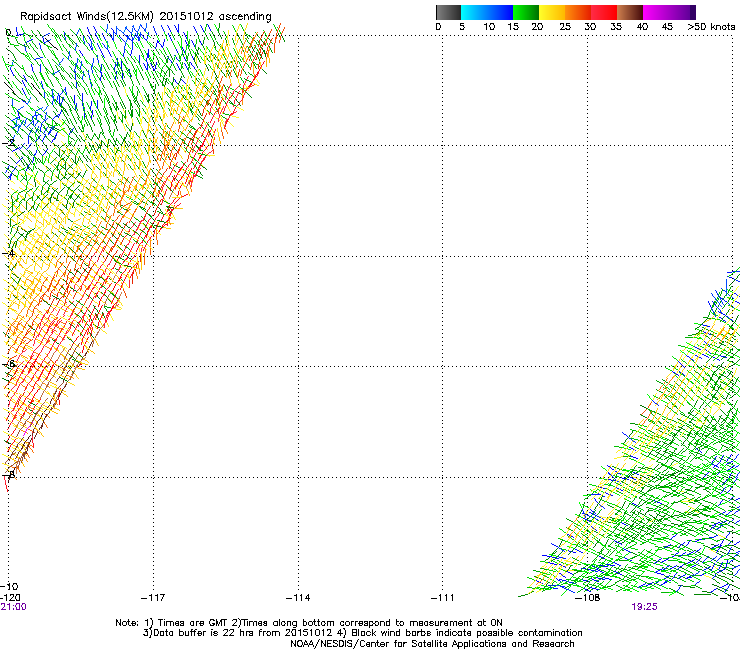Click the purple '19:25' swath time label
740x650 pixels.
click(x=644, y=607)
